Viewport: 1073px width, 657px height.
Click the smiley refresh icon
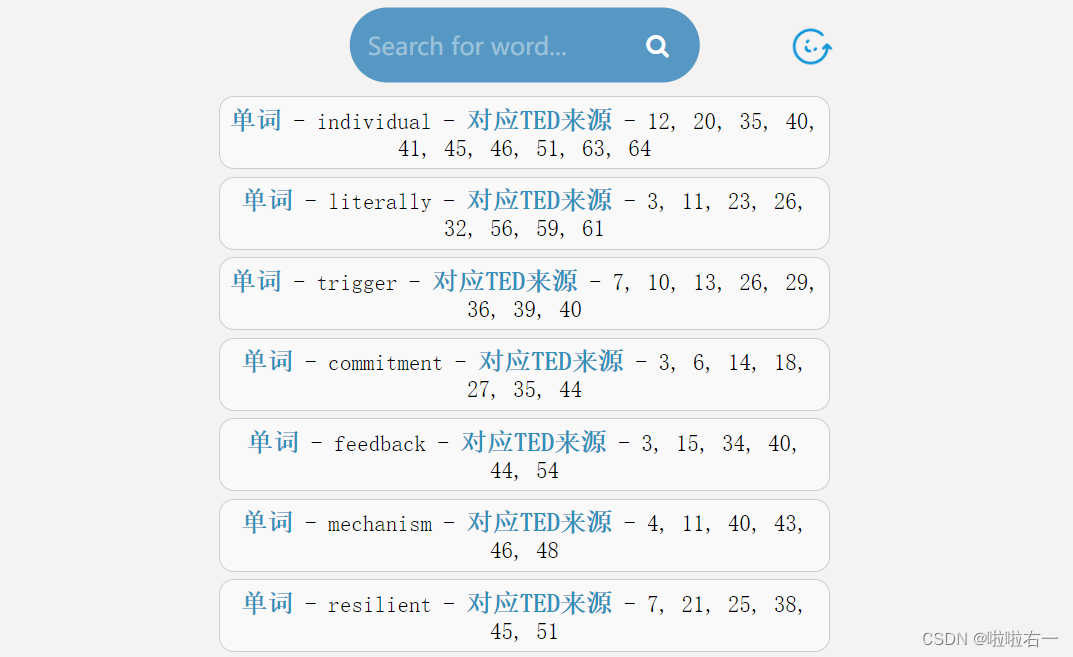[812, 47]
